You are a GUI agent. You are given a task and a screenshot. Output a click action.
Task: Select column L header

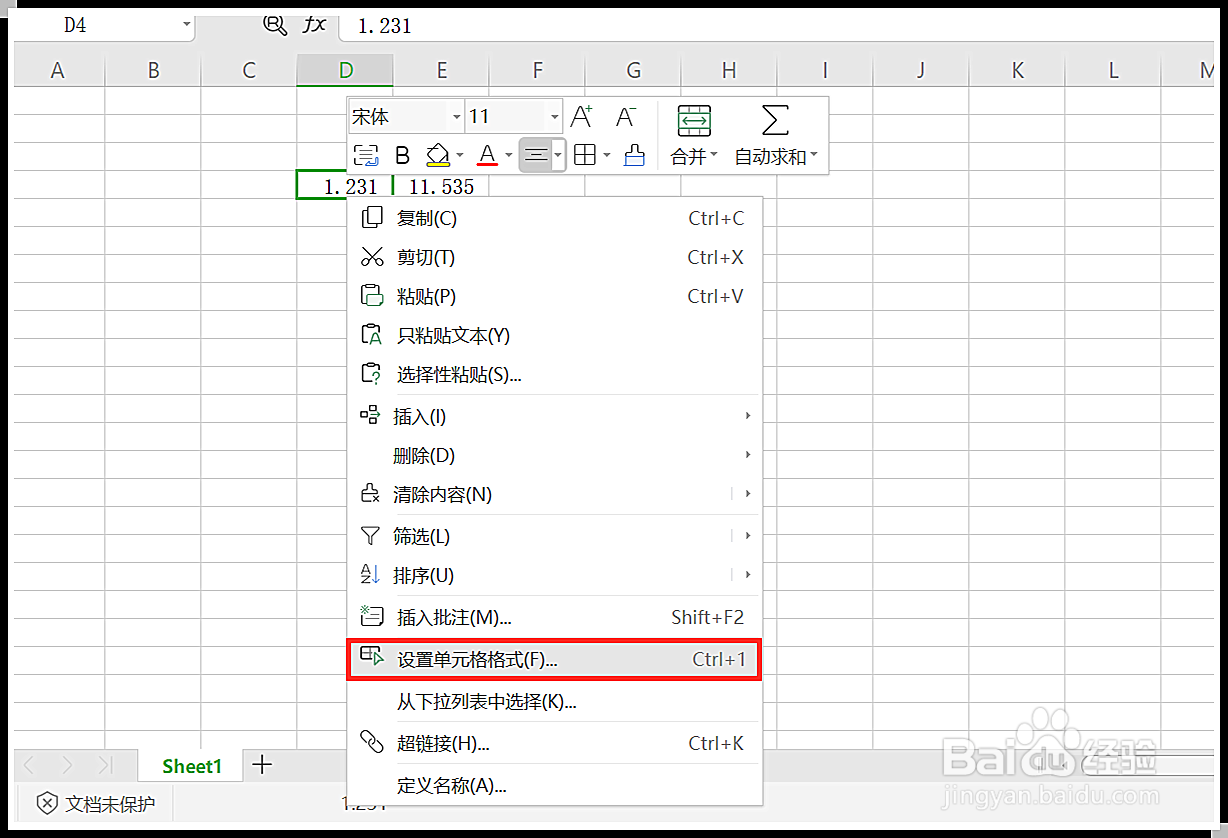(1113, 70)
